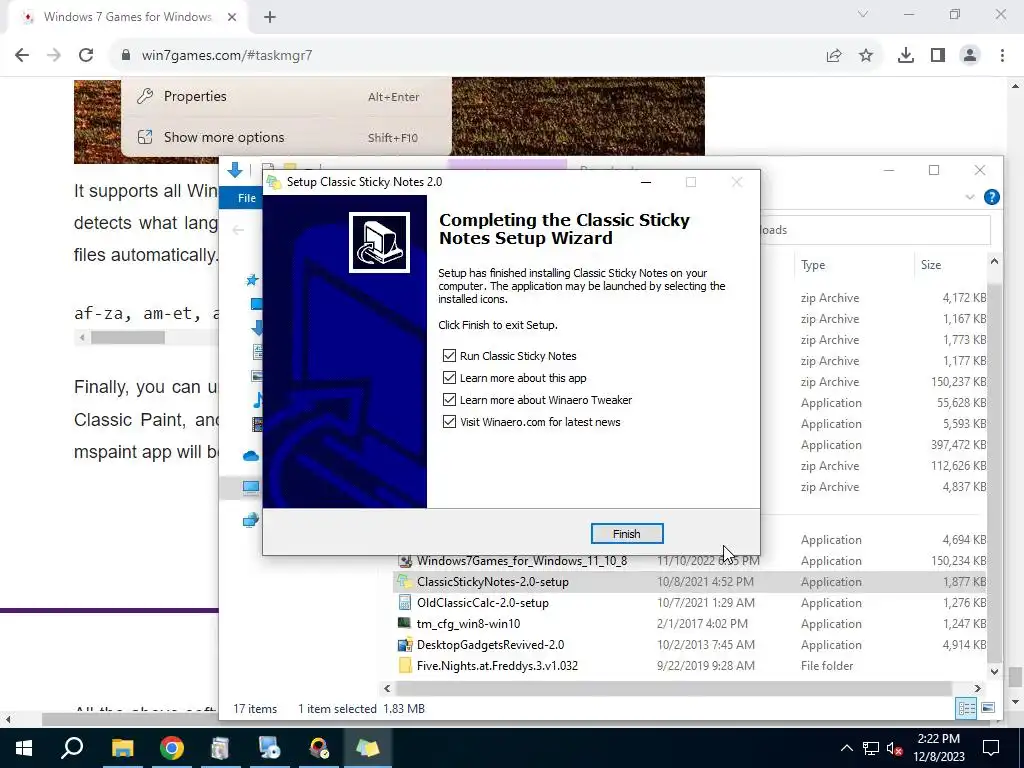Bookmark this page with star icon
This screenshot has height=768, width=1024.
(x=866, y=56)
